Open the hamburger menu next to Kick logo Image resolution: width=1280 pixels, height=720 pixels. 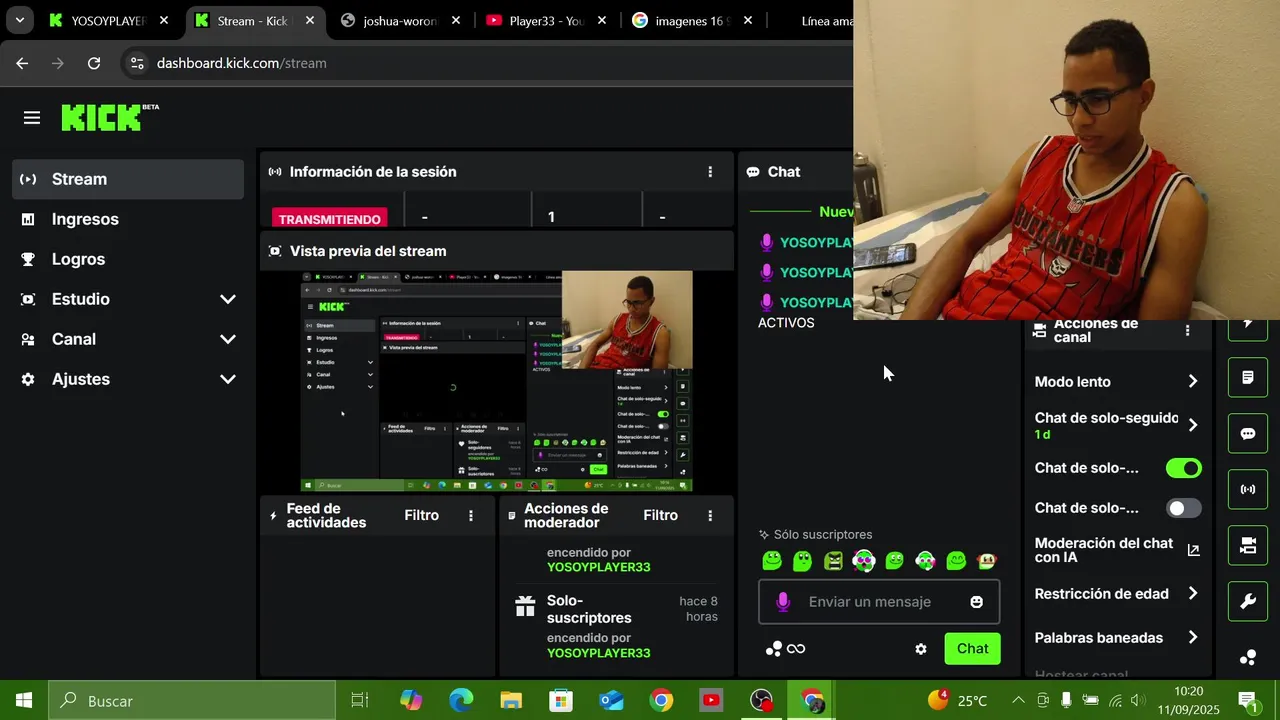click(32, 118)
